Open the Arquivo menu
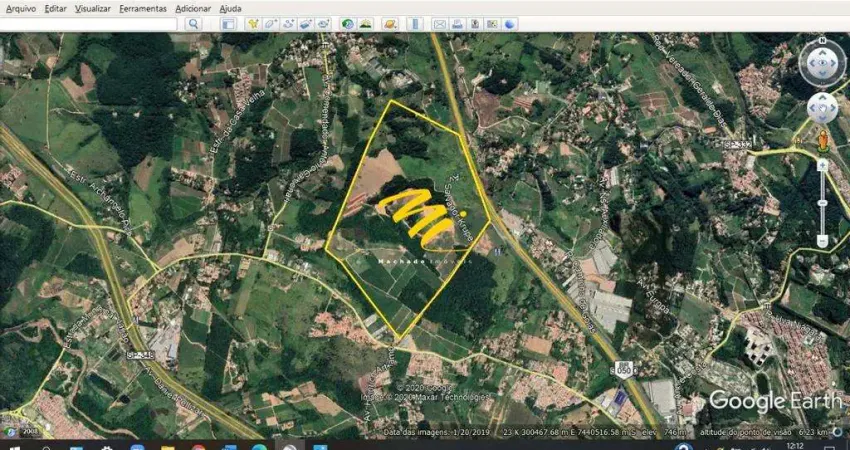The width and height of the screenshot is (850, 450). (x=21, y=9)
